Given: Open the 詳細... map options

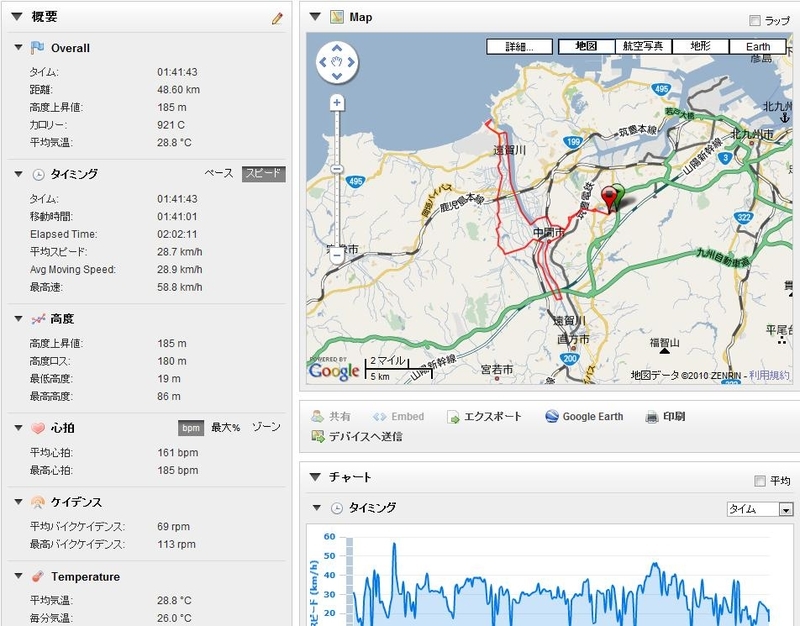Looking at the screenshot, I should 519,46.
